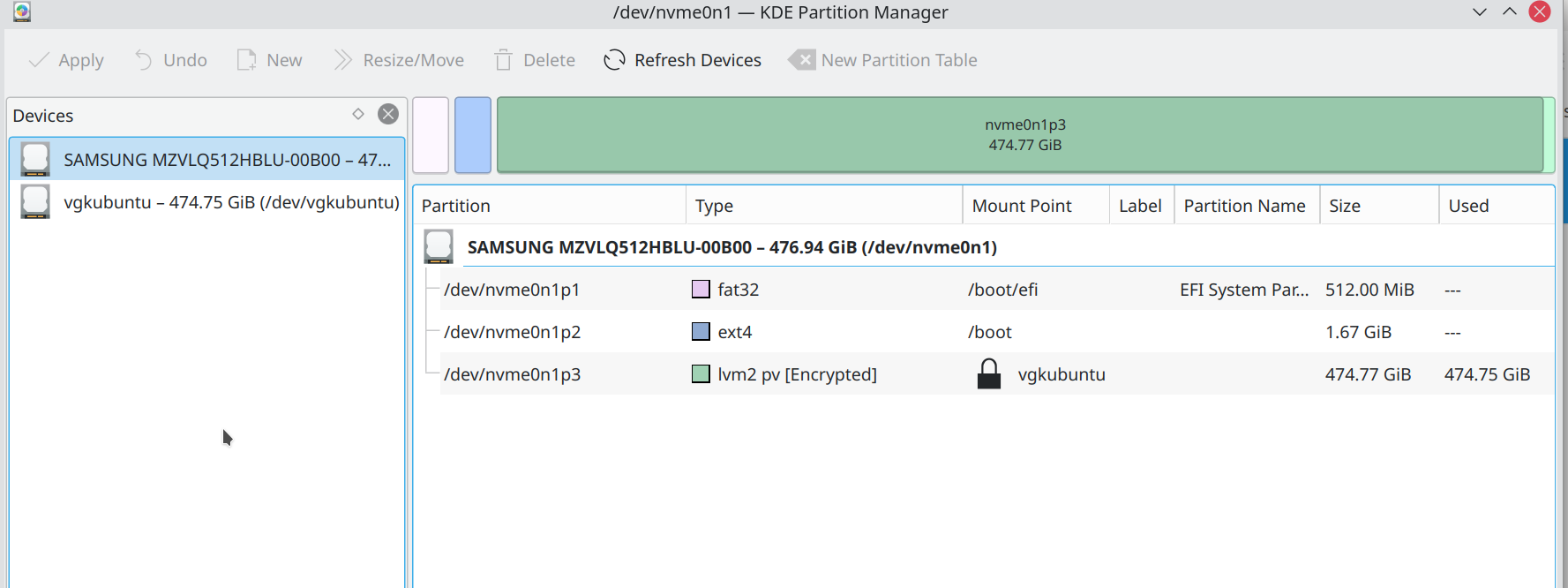
Task: Select the SAMSUNG /dev/nvme0n1 device header row
Action: (x=985, y=247)
